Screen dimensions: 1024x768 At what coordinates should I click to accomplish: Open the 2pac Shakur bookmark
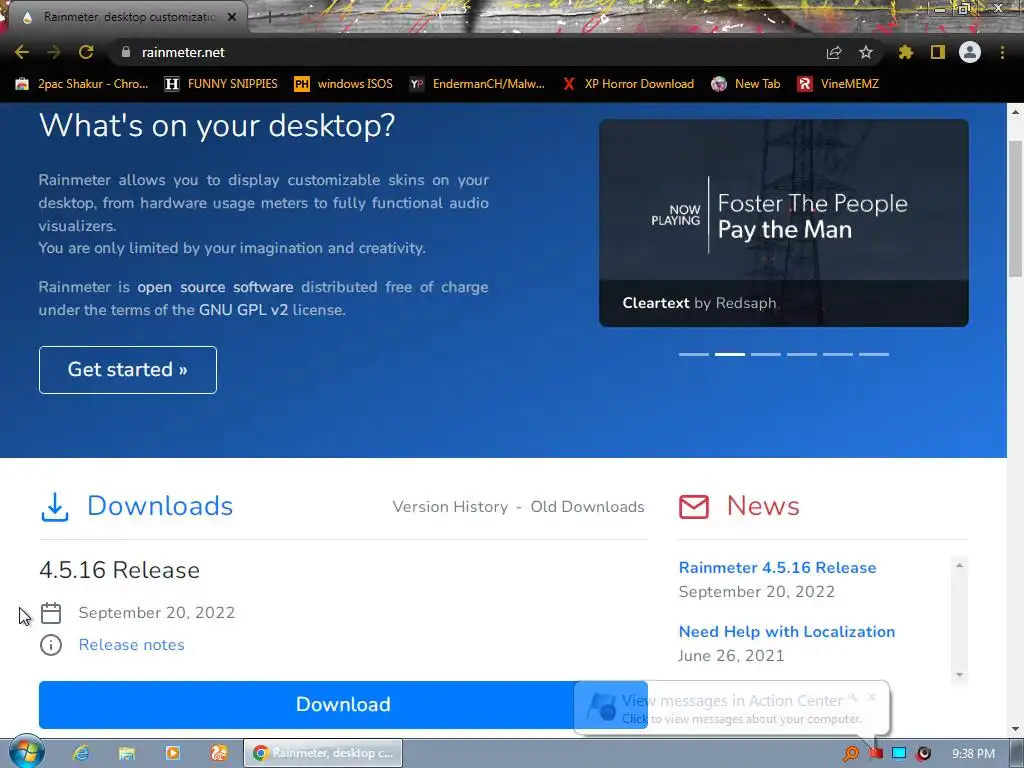click(82, 84)
